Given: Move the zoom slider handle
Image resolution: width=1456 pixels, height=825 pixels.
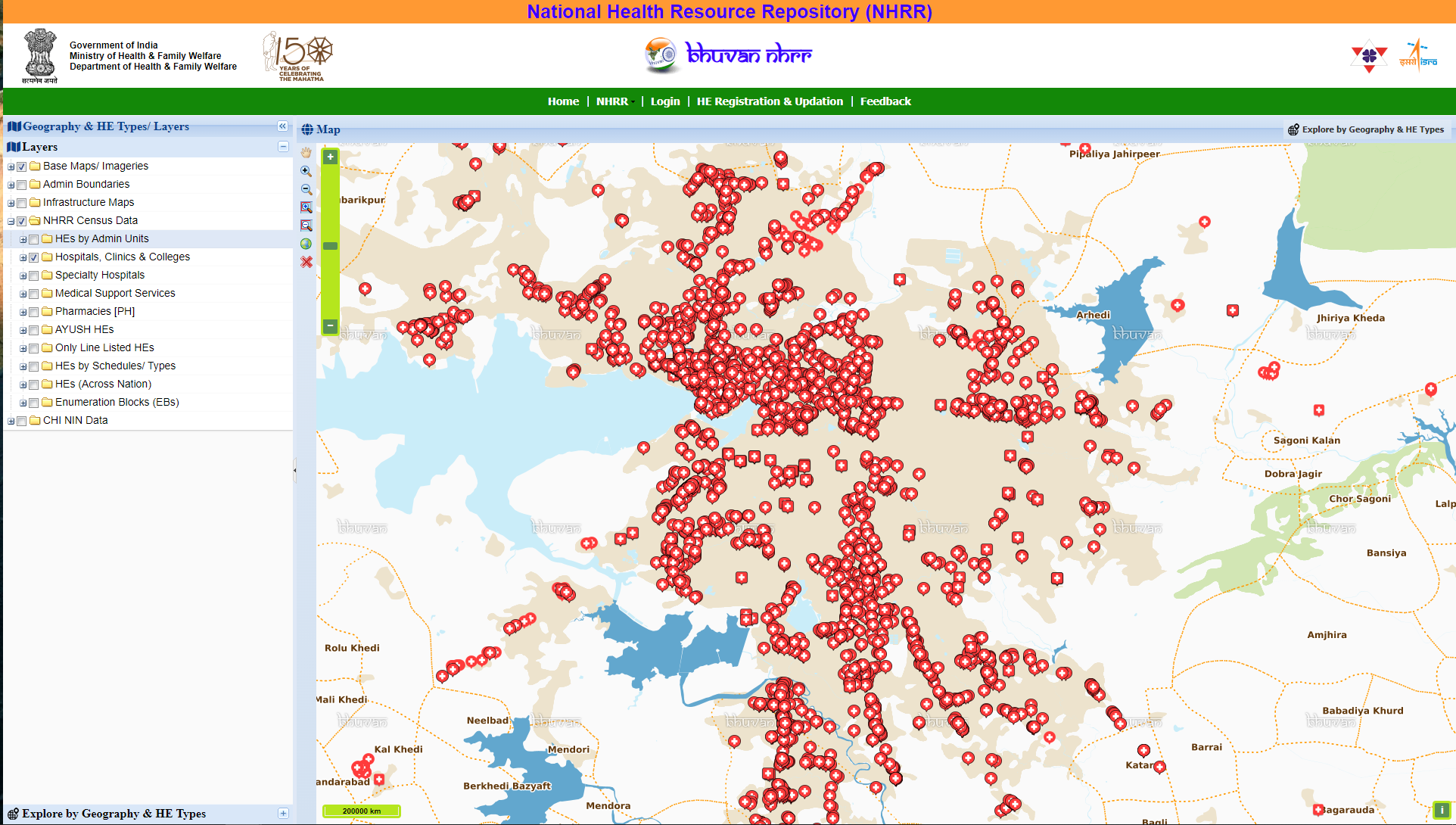Looking at the screenshot, I should pos(331,246).
